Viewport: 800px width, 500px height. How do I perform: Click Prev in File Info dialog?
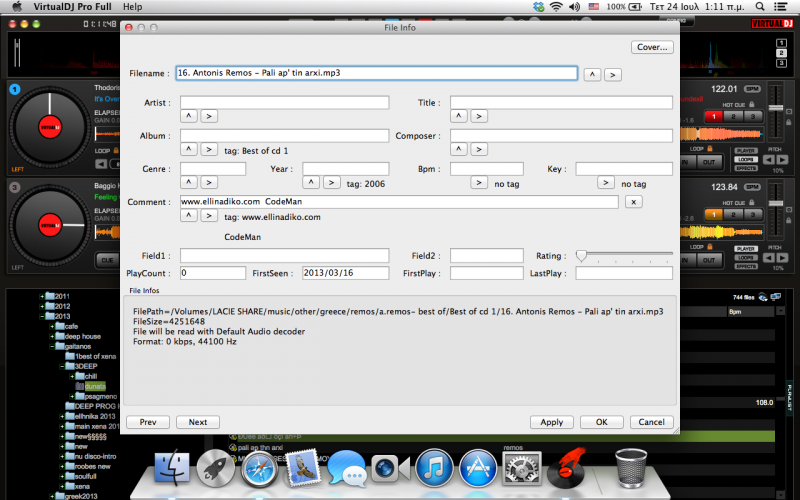point(148,422)
